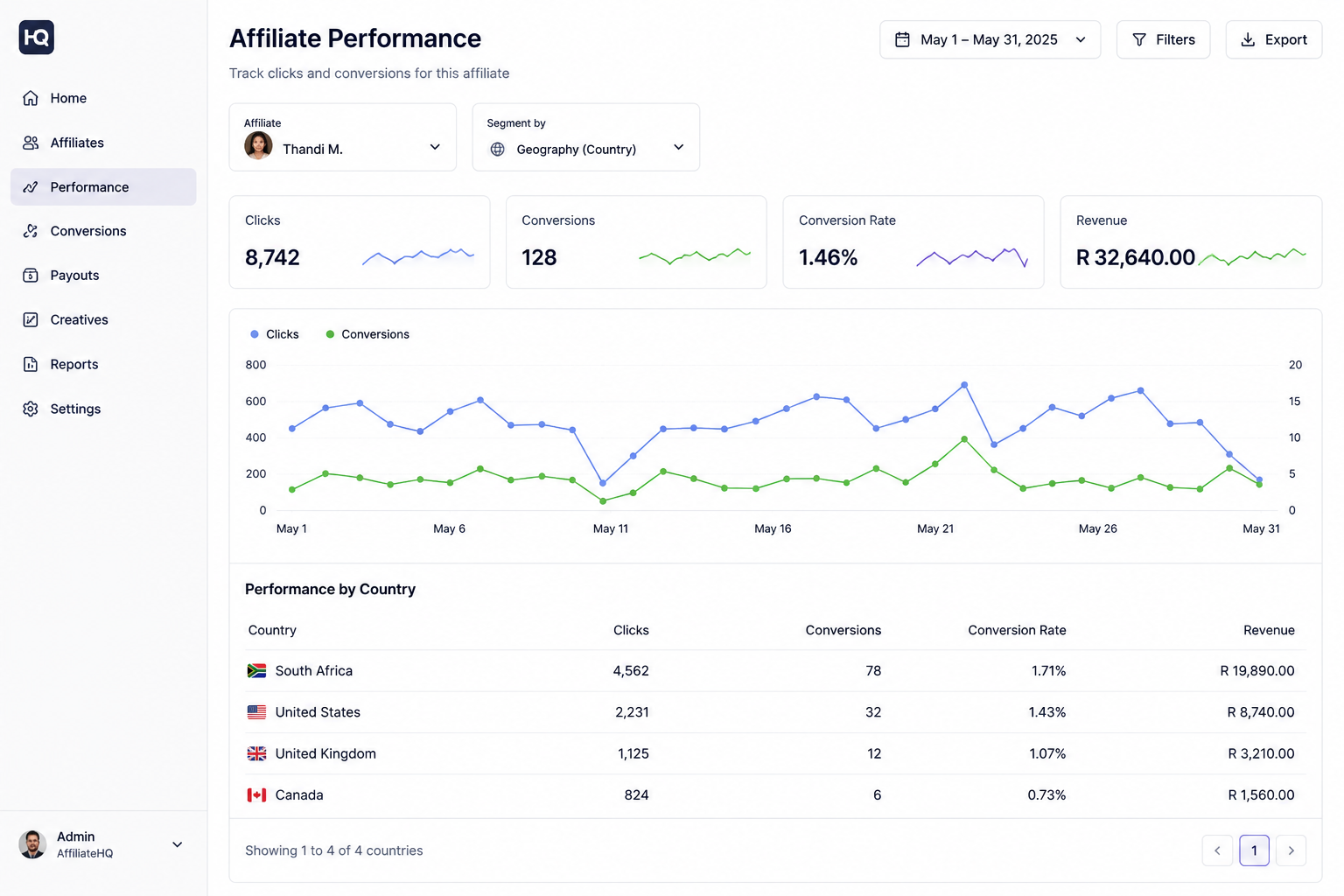
Task: Click 'Showing 1 to 4 of 4 countries'
Action: coord(333,850)
